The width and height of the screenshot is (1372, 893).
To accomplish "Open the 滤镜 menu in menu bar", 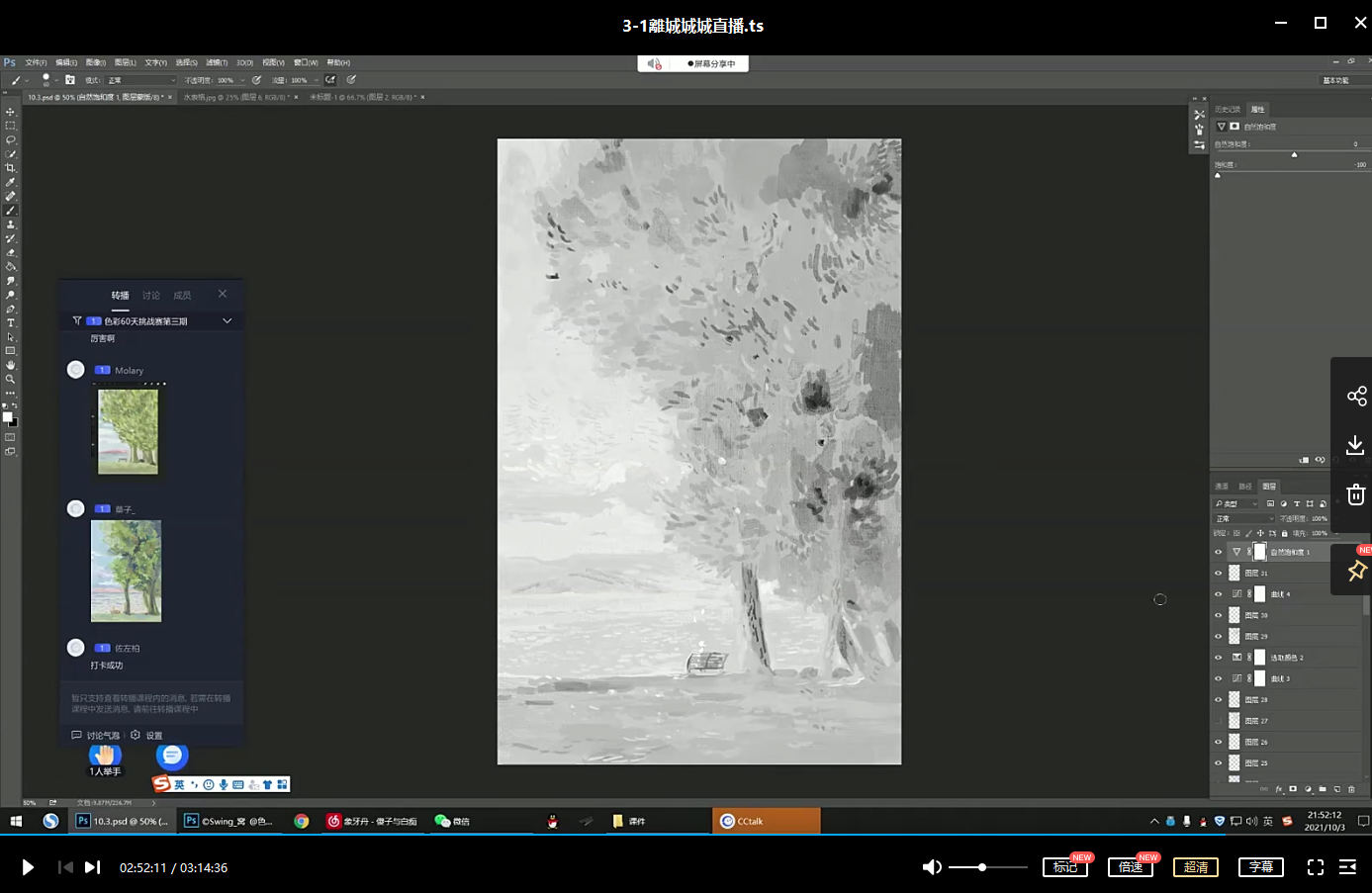I will [x=217, y=62].
